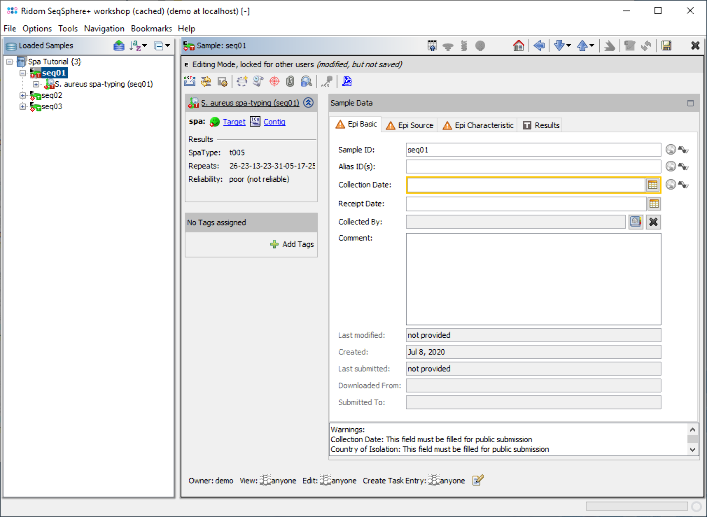The width and height of the screenshot is (707, 517).
Task: Click the Alias ID(s) input field
Action: click(533, 167)
